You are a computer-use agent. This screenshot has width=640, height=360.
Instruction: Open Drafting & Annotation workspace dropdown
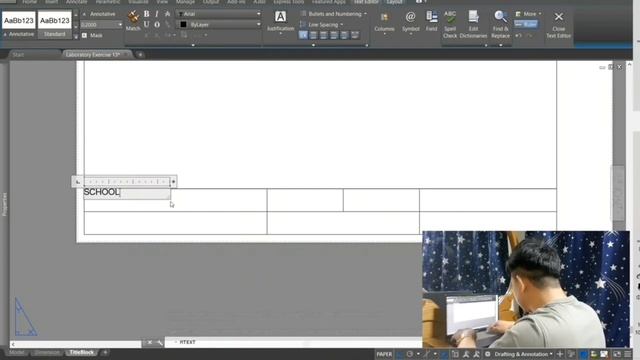tap(523, 354)
